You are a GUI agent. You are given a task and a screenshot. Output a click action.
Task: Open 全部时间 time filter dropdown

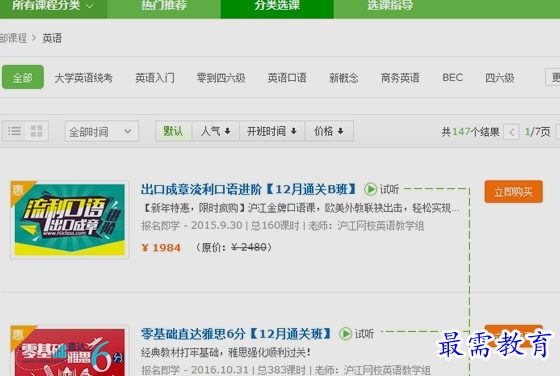101,132
